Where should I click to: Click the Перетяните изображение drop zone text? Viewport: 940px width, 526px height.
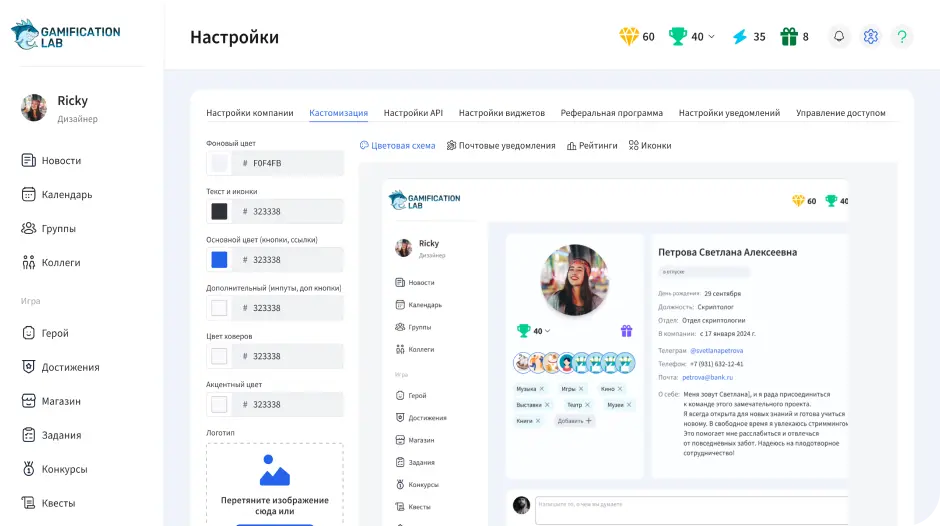275,506
